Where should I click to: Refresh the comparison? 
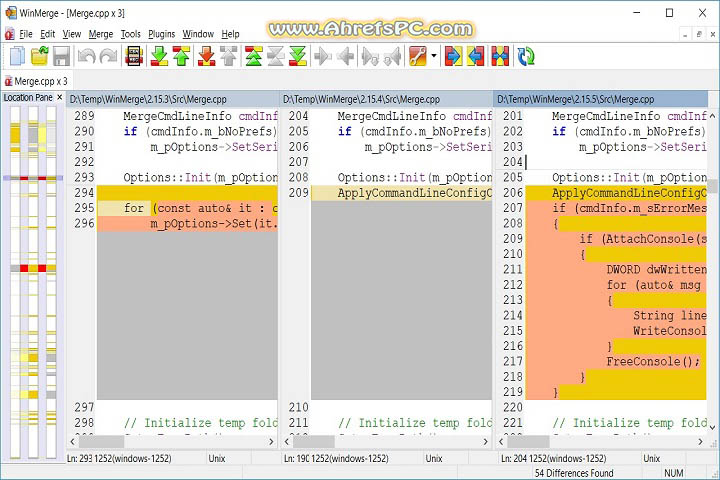[x=526, y=56]
